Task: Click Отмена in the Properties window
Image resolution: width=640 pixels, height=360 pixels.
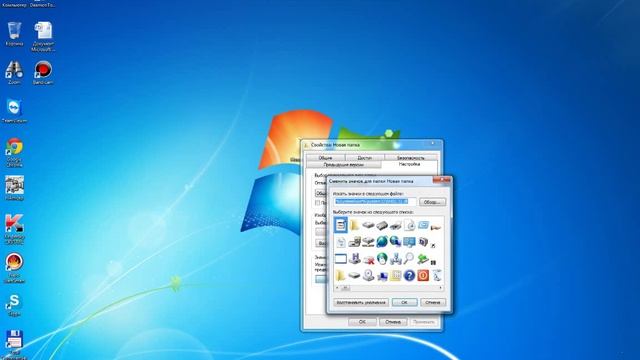Action: tap(393, 322)
